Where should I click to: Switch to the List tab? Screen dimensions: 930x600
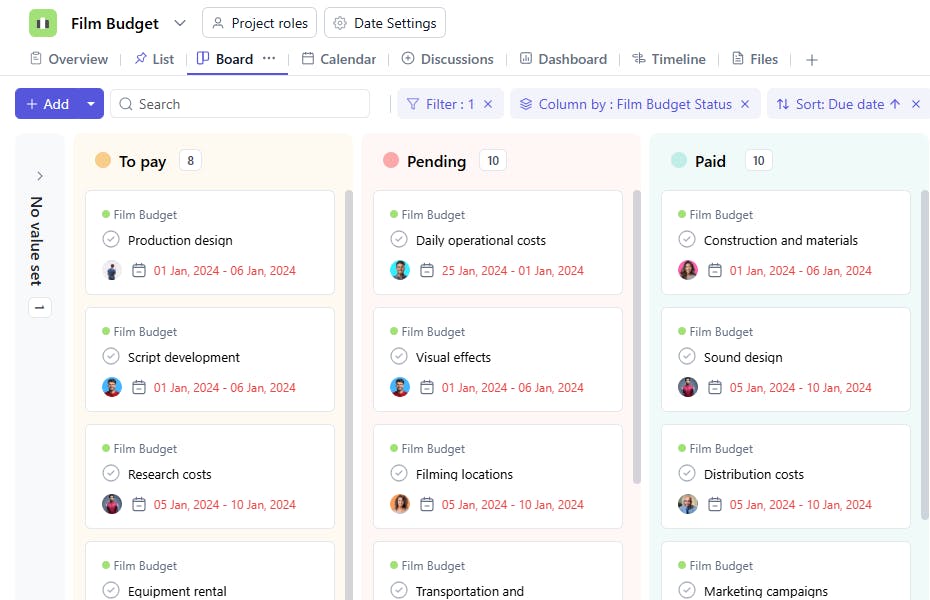(x=154, y=59)
